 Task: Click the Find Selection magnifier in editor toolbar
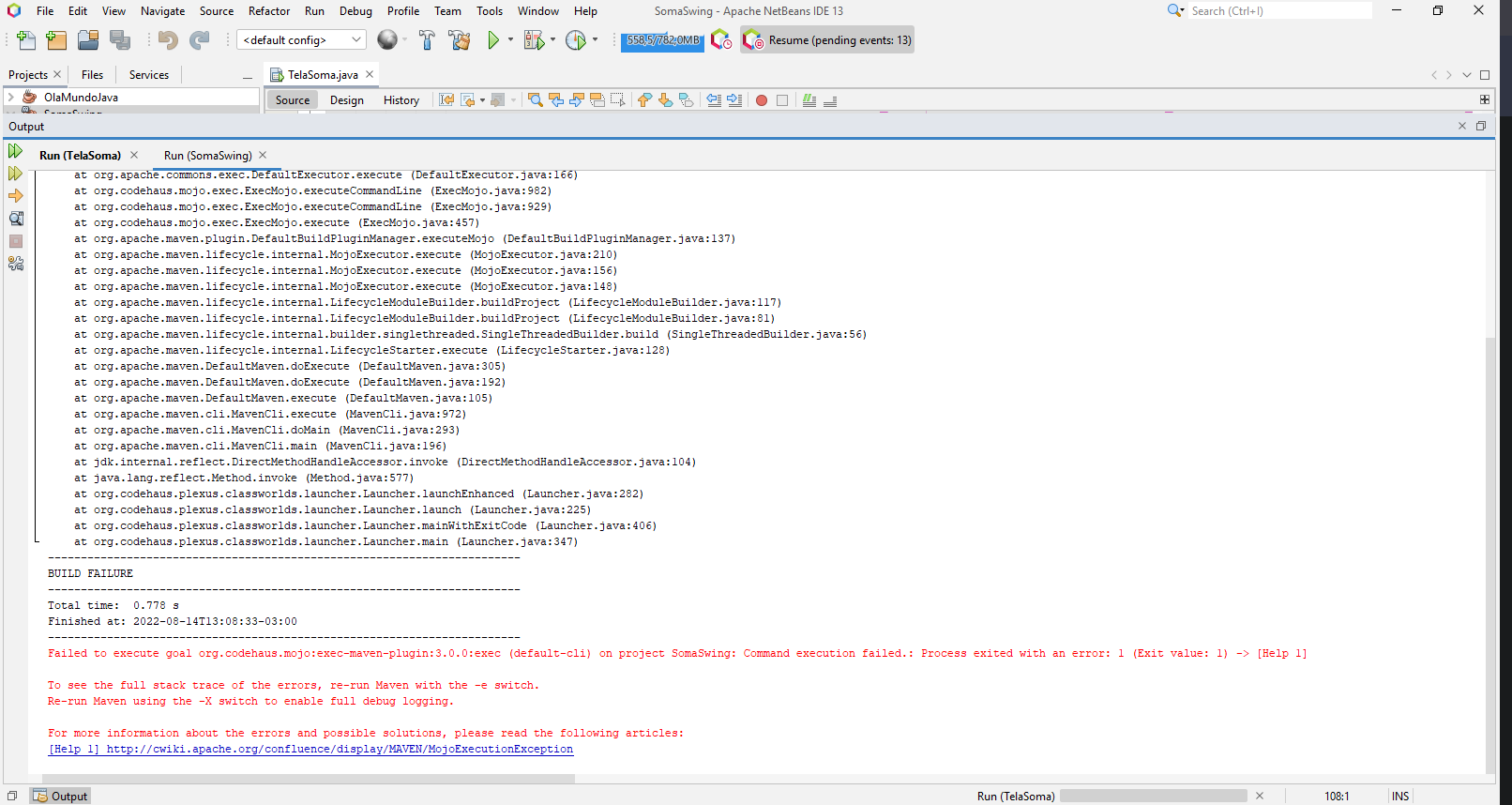(536, 100)
